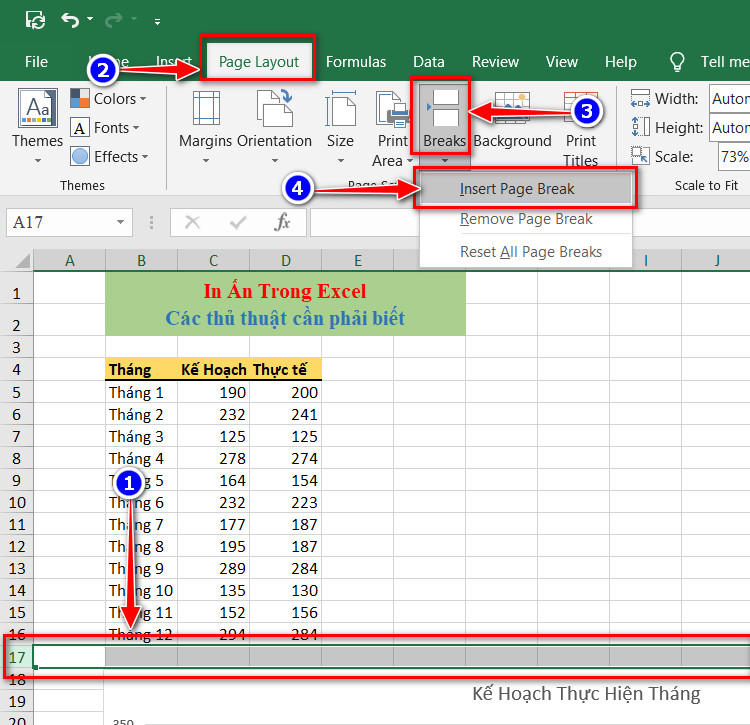Click the 278 value cell

point(213,459)
